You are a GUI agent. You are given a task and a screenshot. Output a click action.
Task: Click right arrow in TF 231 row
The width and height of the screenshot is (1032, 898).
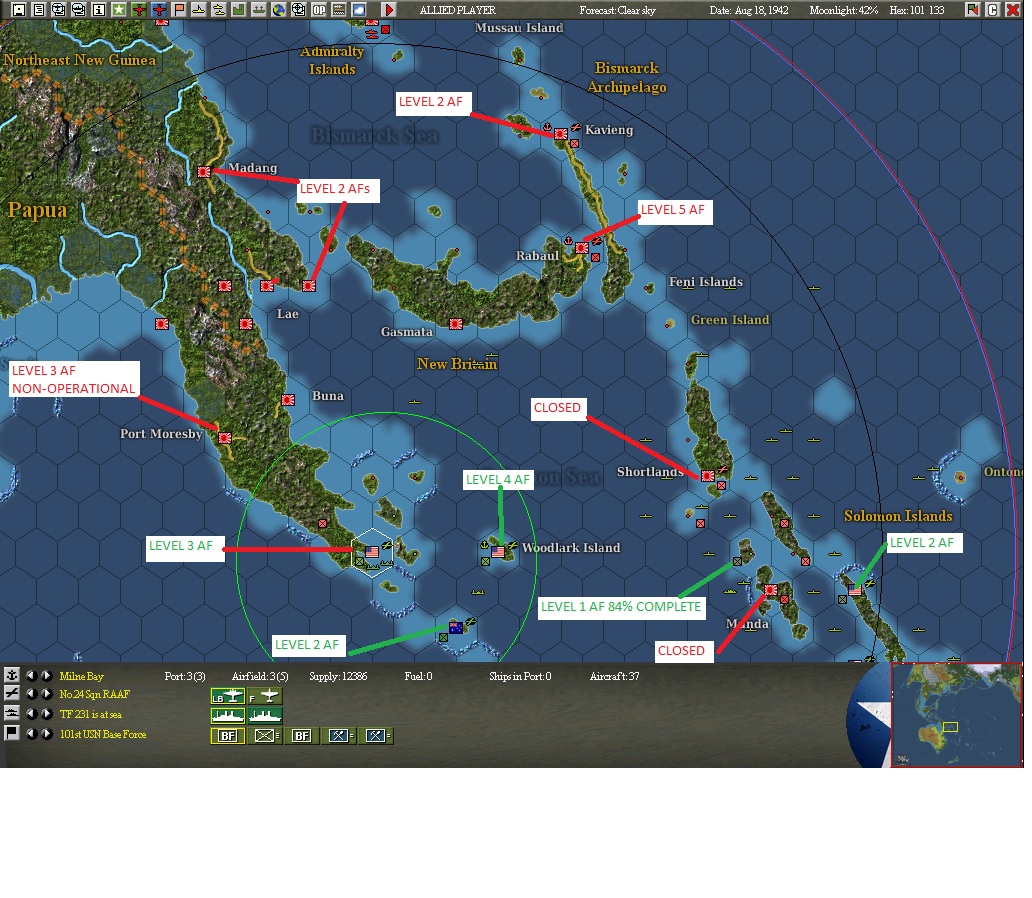tap(46, 714)
